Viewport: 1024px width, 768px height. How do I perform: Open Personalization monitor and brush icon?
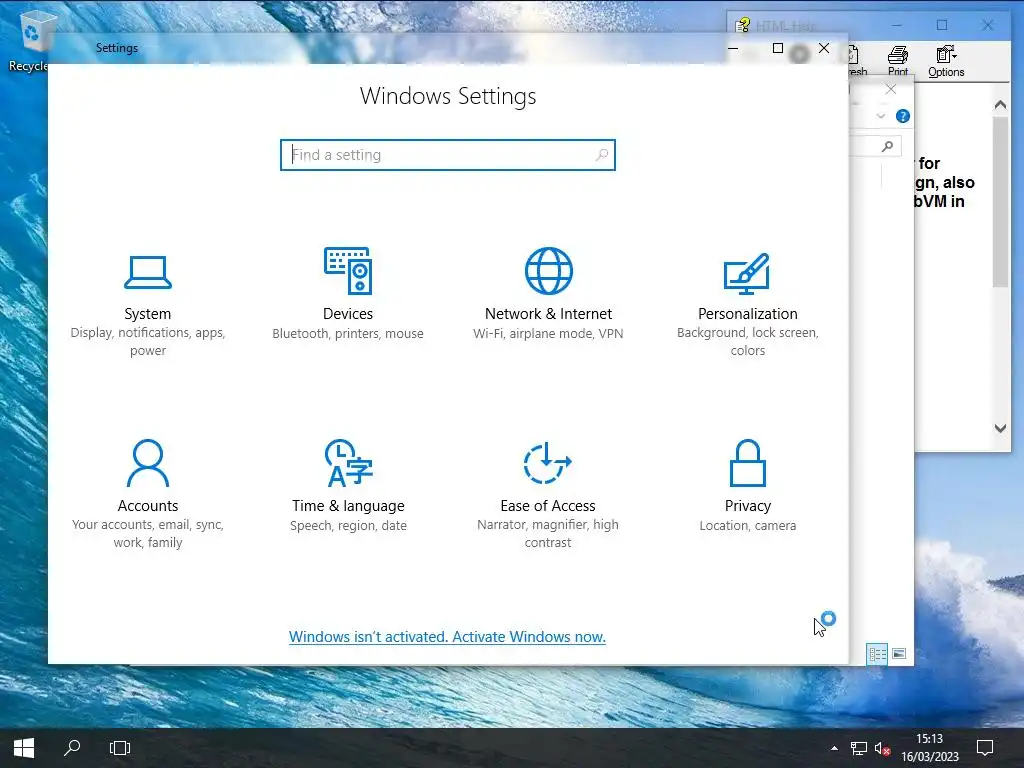(x=747, y=273)
